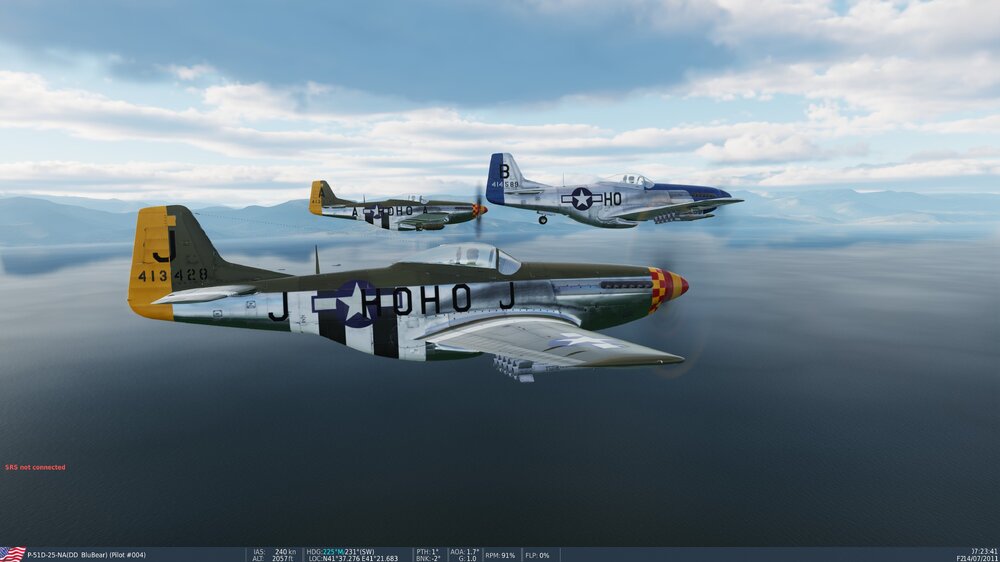Viewport: 1000px width, 562px height.
Task: Click the US flag icon in status bar
Action: pos(12,554)
